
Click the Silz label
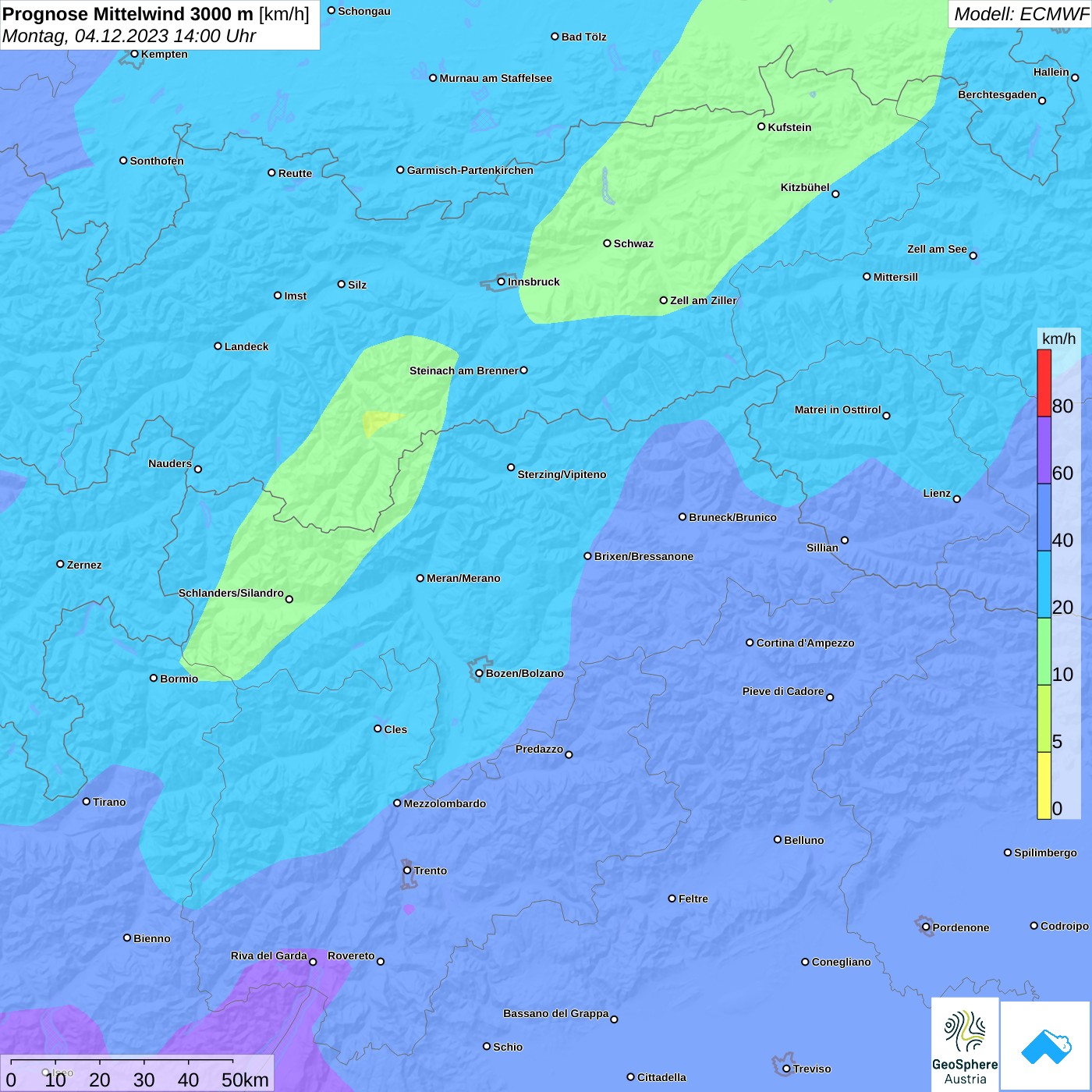[356, 285]
